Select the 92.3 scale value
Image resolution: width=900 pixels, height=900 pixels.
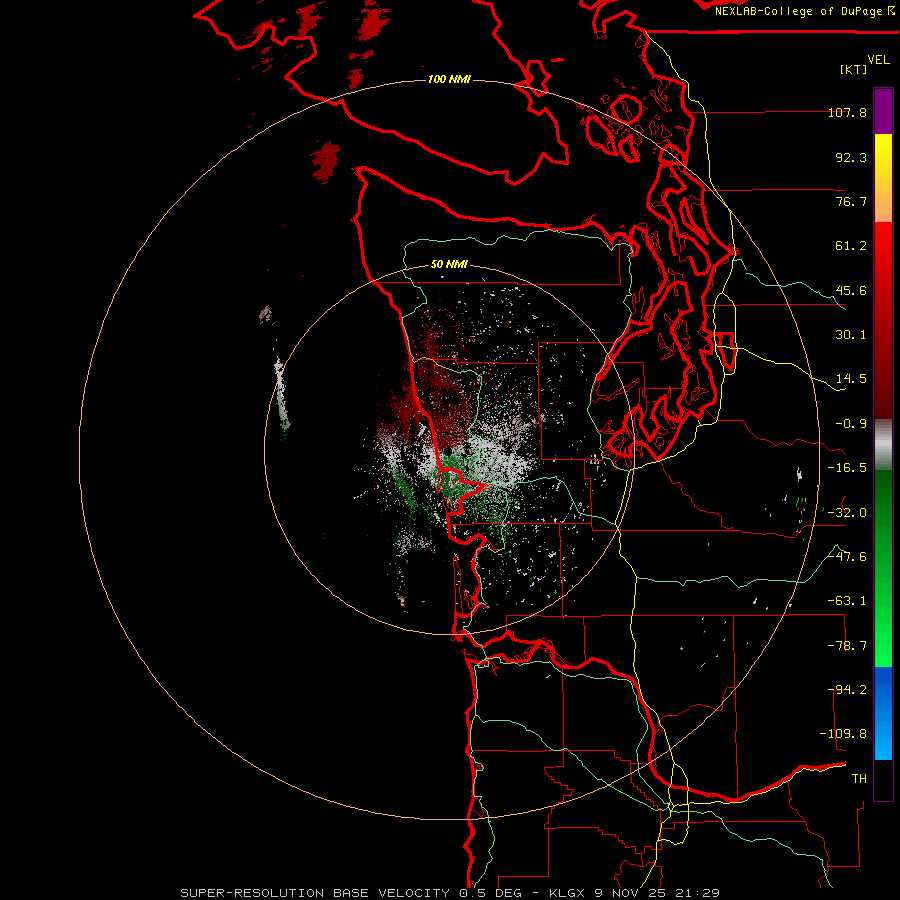[x=851, y=157]
